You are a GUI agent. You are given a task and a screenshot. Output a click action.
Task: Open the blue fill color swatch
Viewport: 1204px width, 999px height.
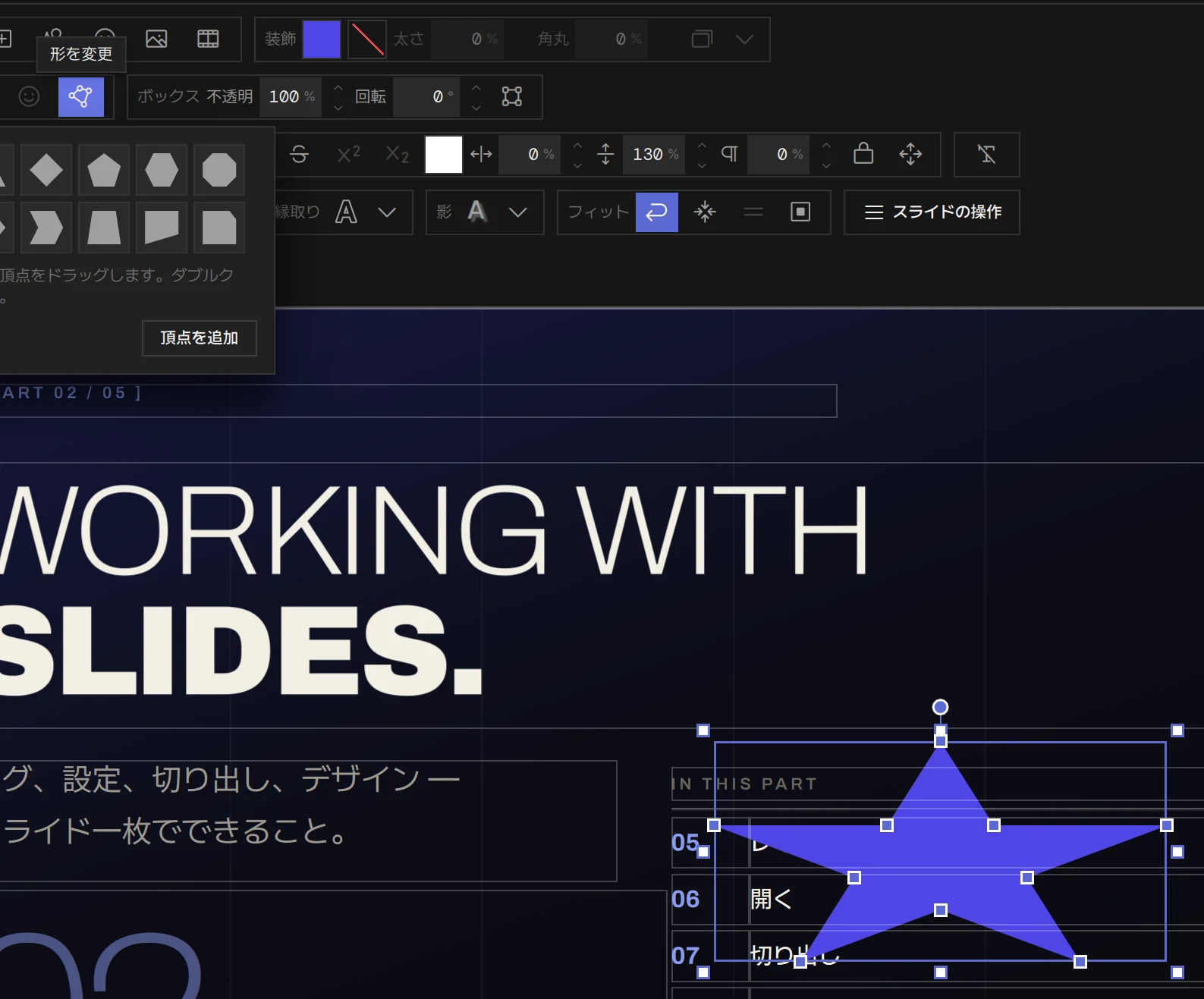[322, 39]
